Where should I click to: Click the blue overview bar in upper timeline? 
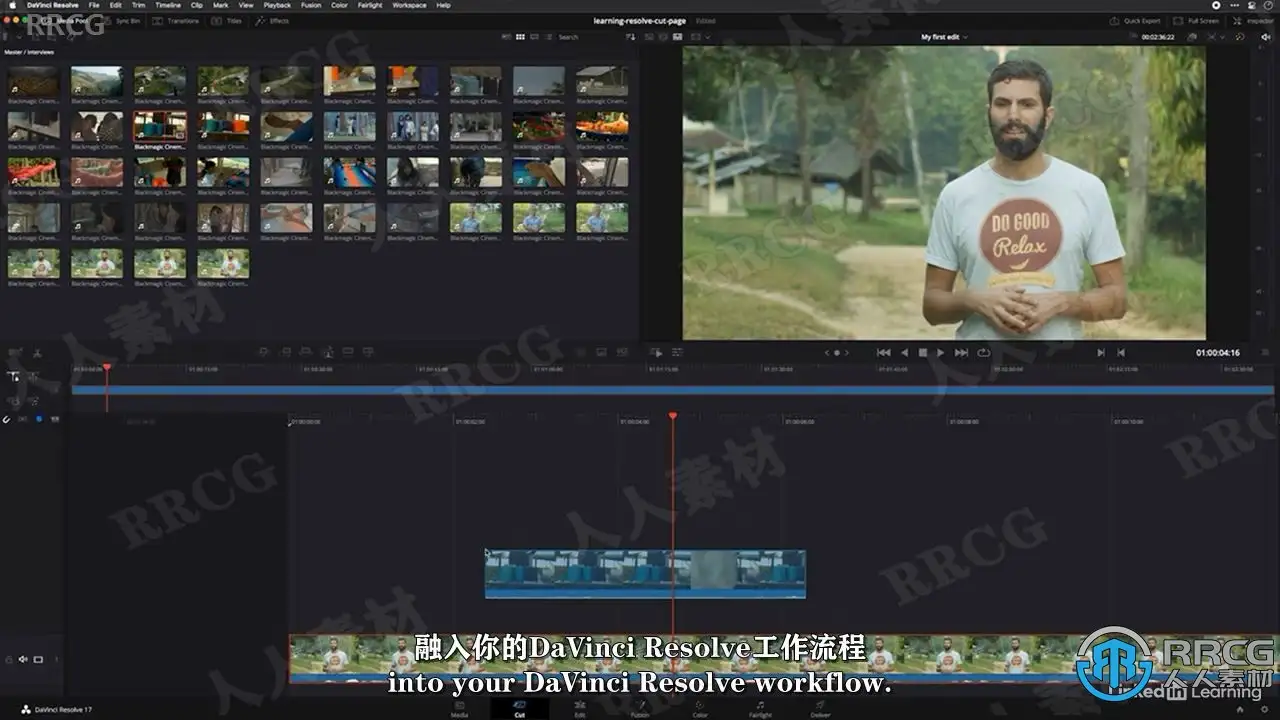click(x=672, y=390)
